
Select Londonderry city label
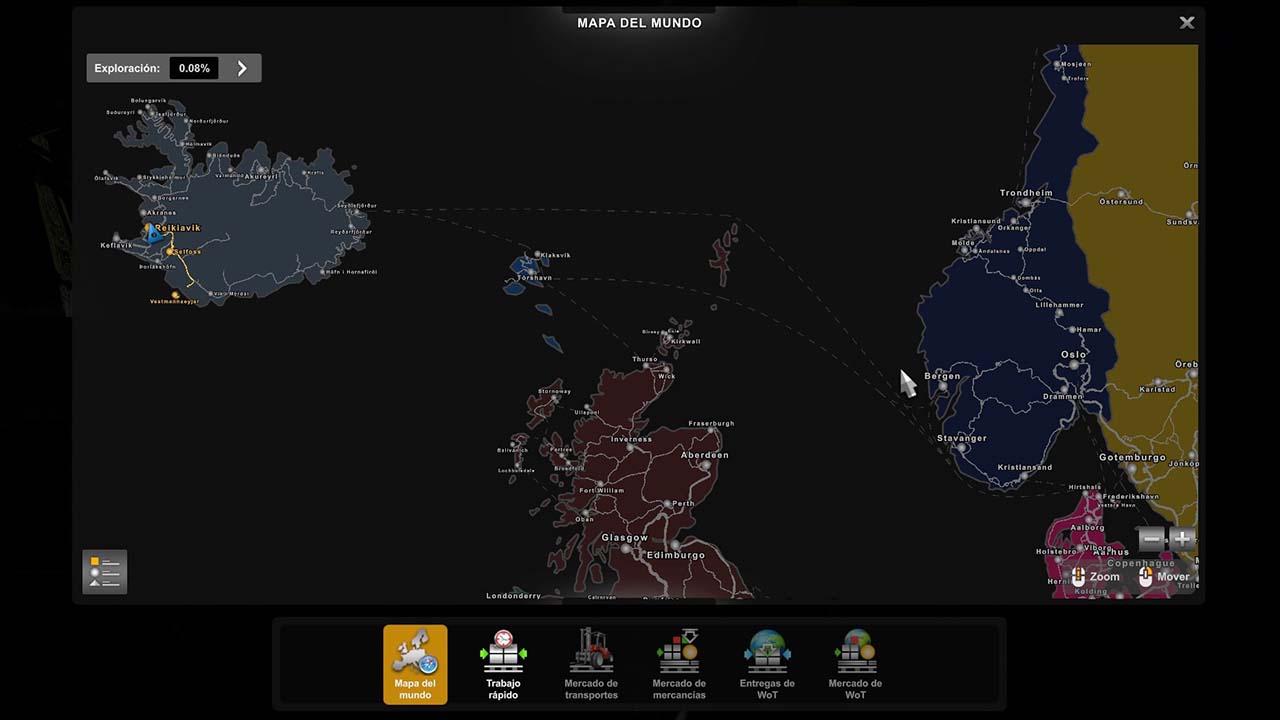513,596
